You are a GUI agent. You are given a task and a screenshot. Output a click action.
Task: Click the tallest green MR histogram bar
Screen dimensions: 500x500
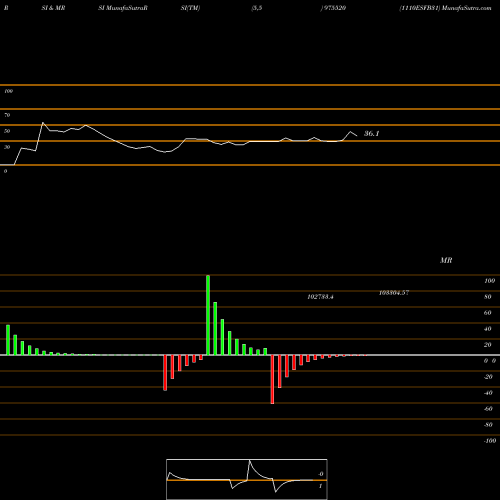(x=208, y=315)
